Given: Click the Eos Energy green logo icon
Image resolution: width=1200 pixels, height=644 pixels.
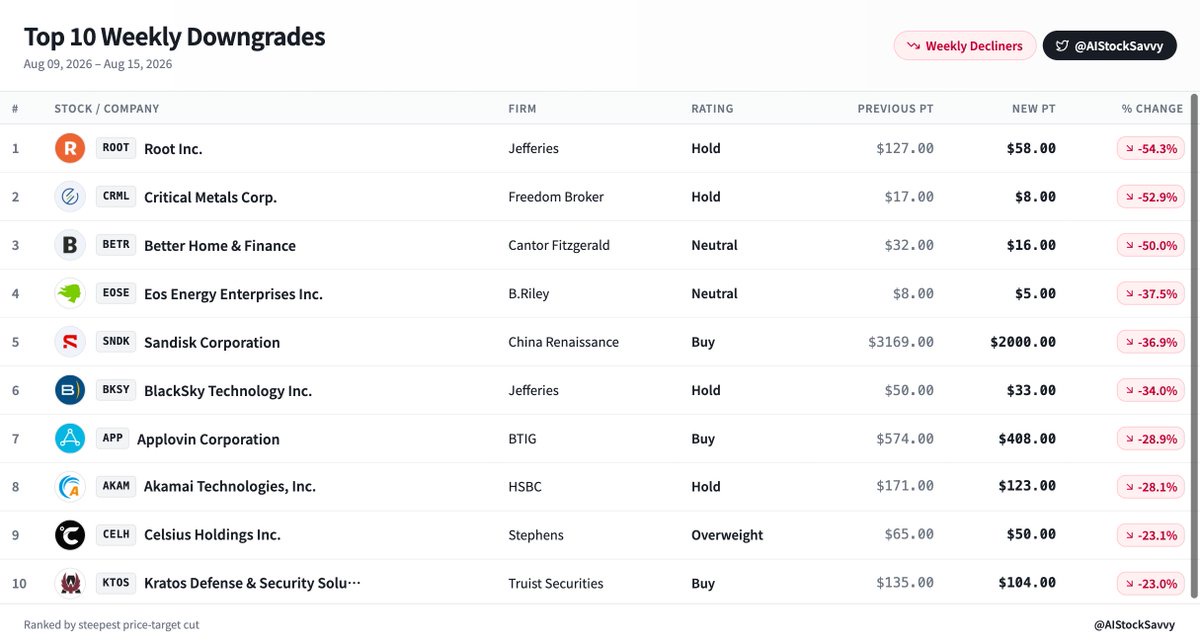Looking at the screenshot, I should 70,294.
